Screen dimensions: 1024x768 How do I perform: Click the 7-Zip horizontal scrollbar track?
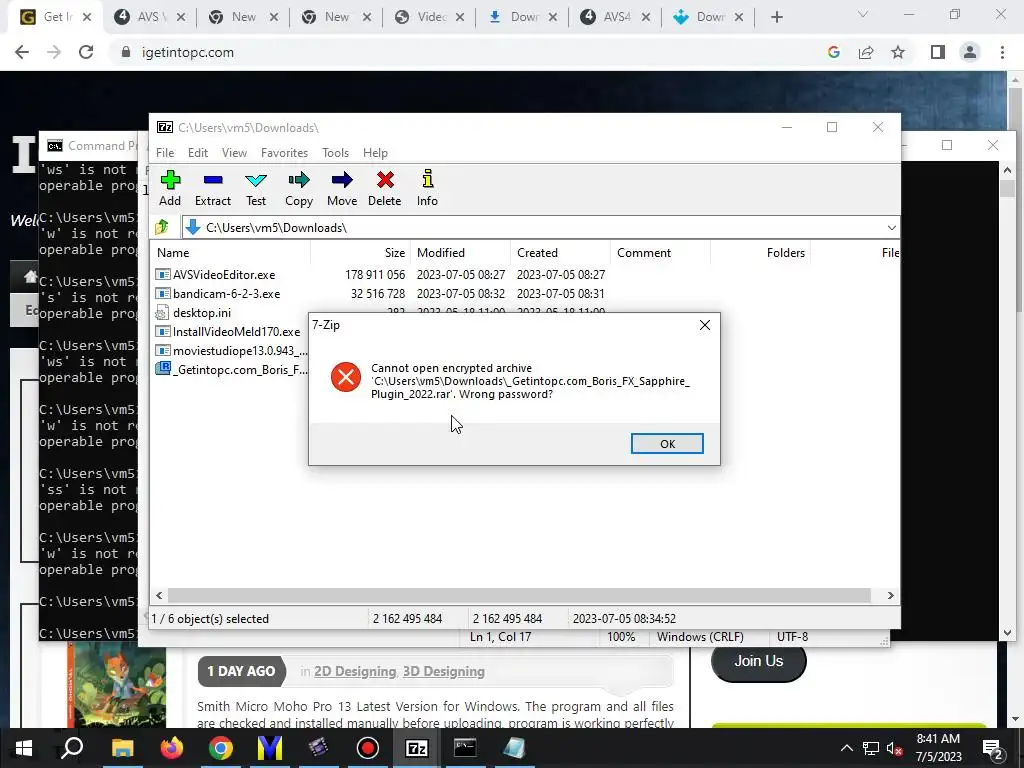click(x=519, y=596)
